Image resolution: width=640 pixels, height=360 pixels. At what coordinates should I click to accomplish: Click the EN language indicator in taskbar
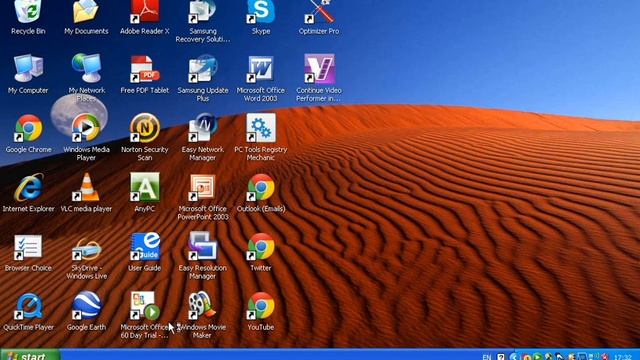(x=487, y=357)
